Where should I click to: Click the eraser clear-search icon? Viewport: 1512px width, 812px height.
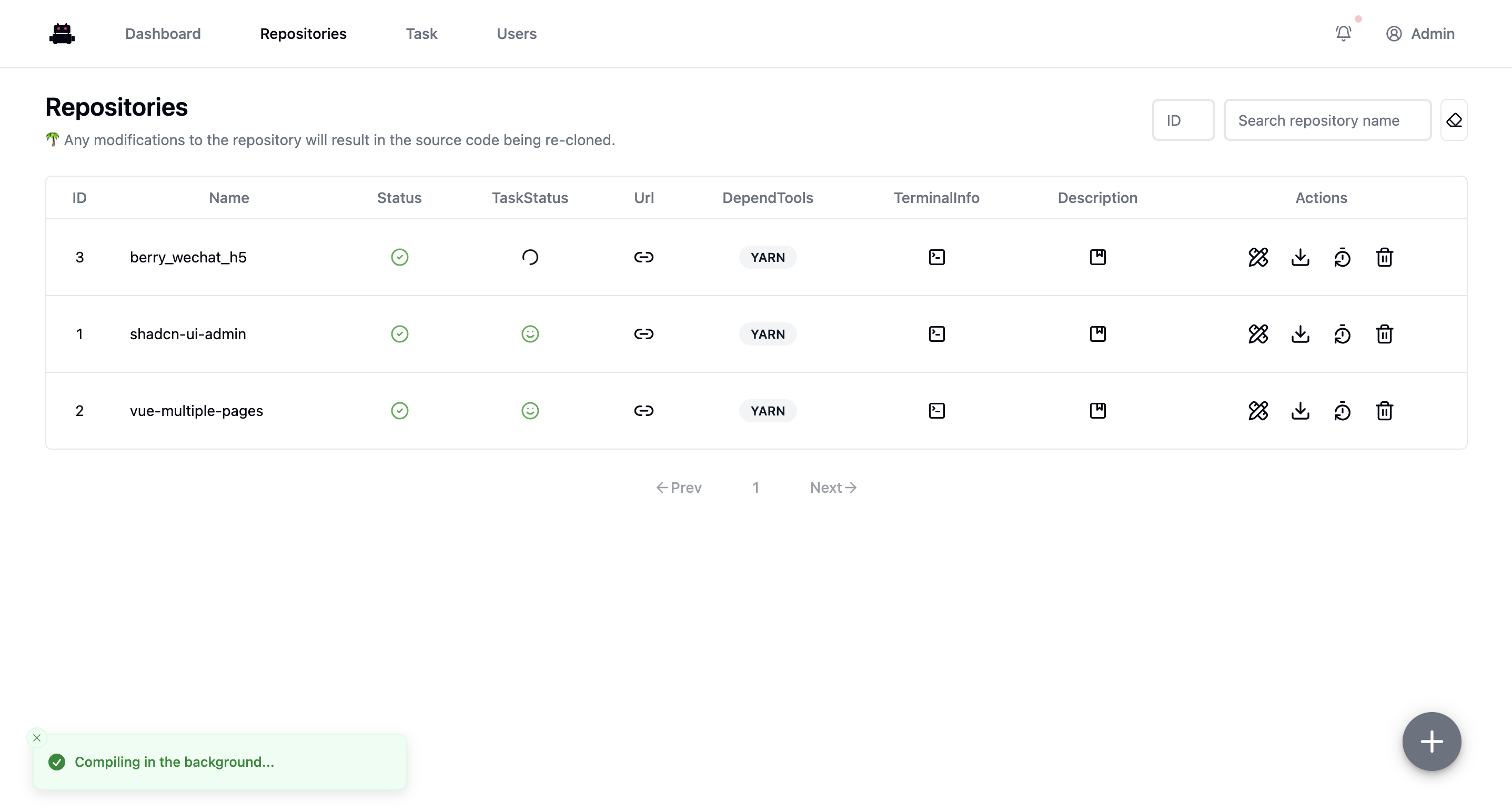[x=1453, y=120]
